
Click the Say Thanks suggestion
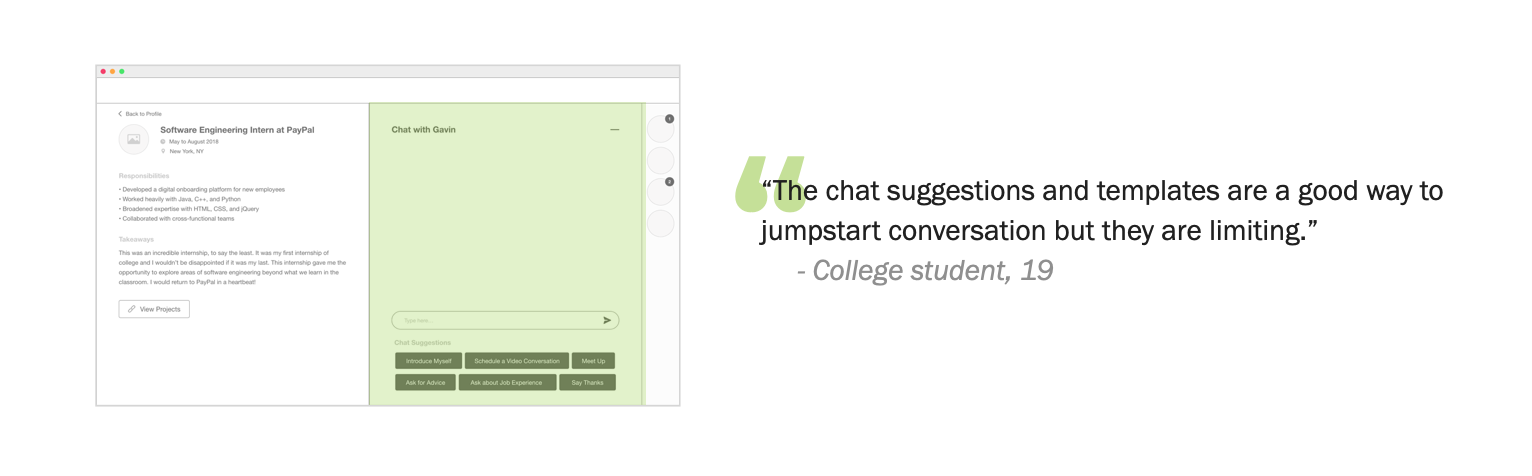(588, 382)
